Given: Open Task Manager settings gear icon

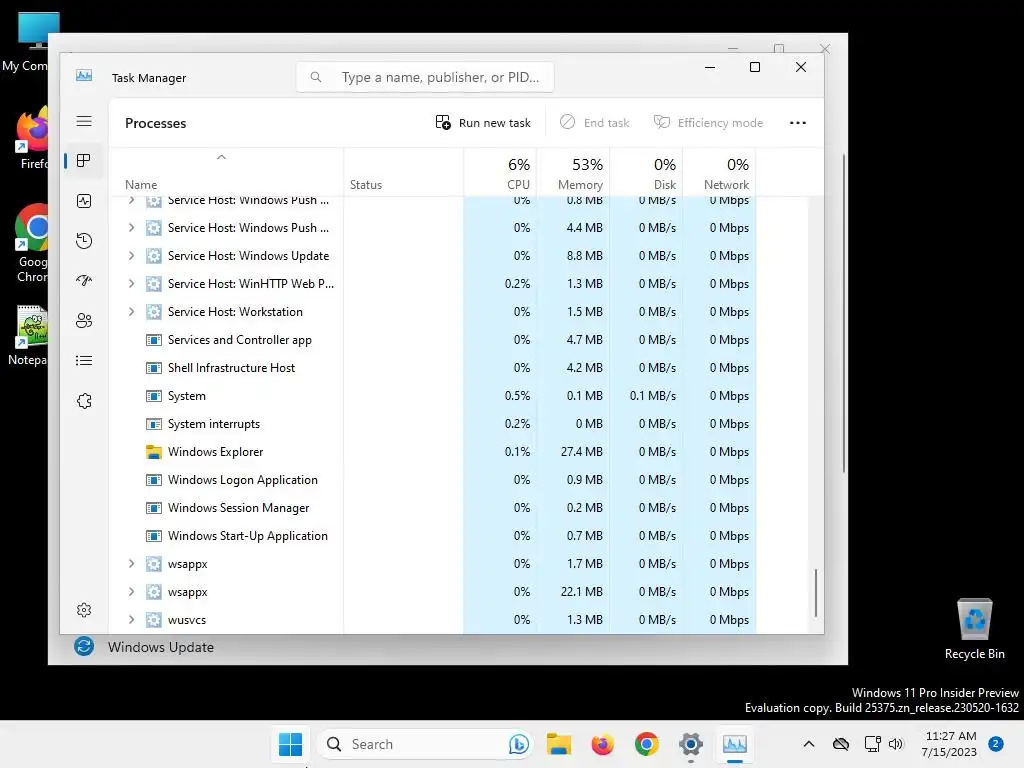Looking at the screenshot, I should tap(84, 610).
